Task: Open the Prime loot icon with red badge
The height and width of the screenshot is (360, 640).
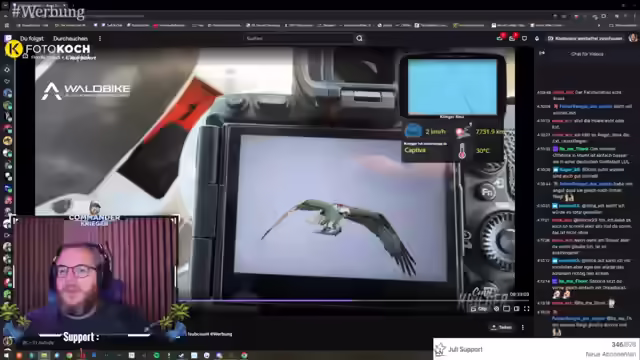Action: point(500,38)
